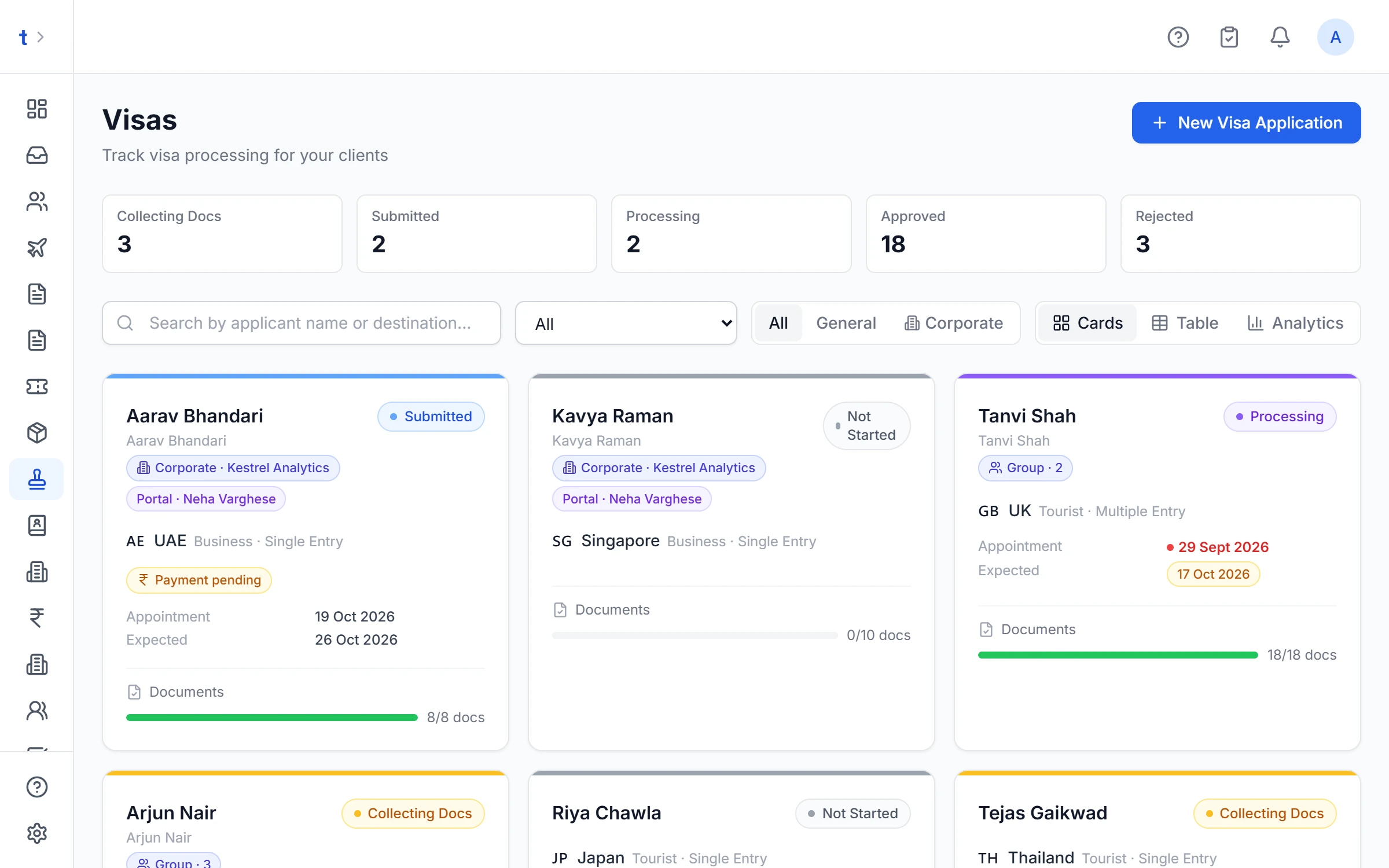Expand sidebar with the chevron next to logo
1389x868 pixels.
point(41,37)
